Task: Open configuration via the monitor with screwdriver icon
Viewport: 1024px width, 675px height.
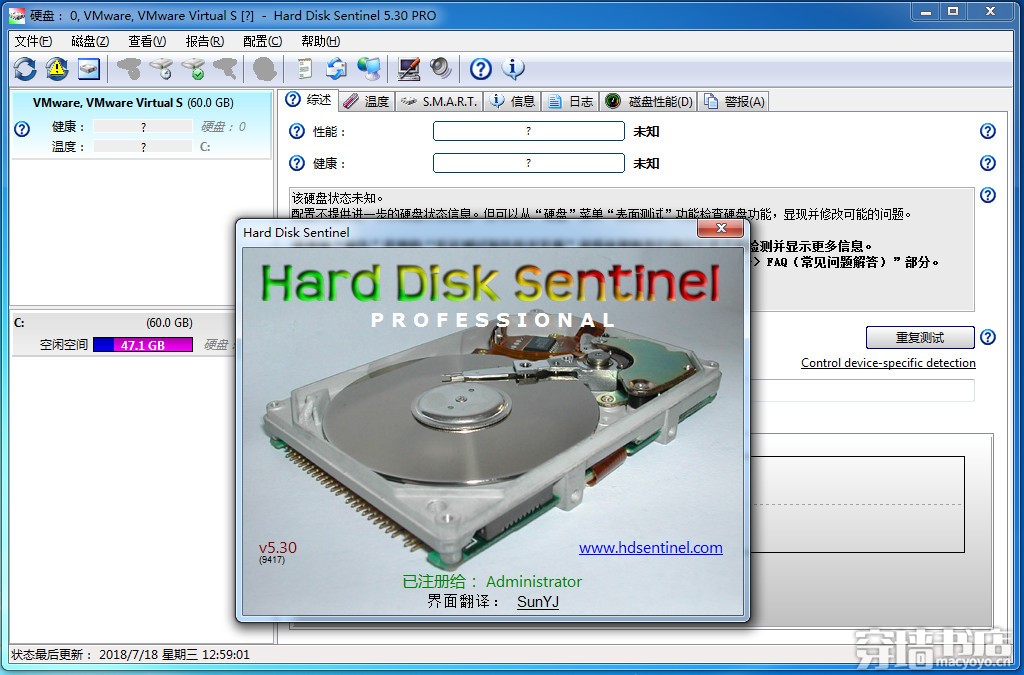Action: click(409, 69)
